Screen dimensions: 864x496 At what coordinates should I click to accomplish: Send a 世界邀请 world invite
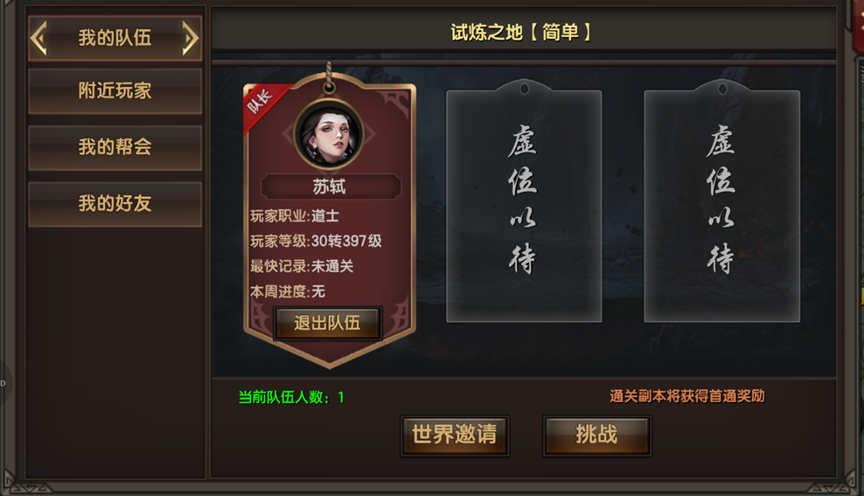click(455, 435)
